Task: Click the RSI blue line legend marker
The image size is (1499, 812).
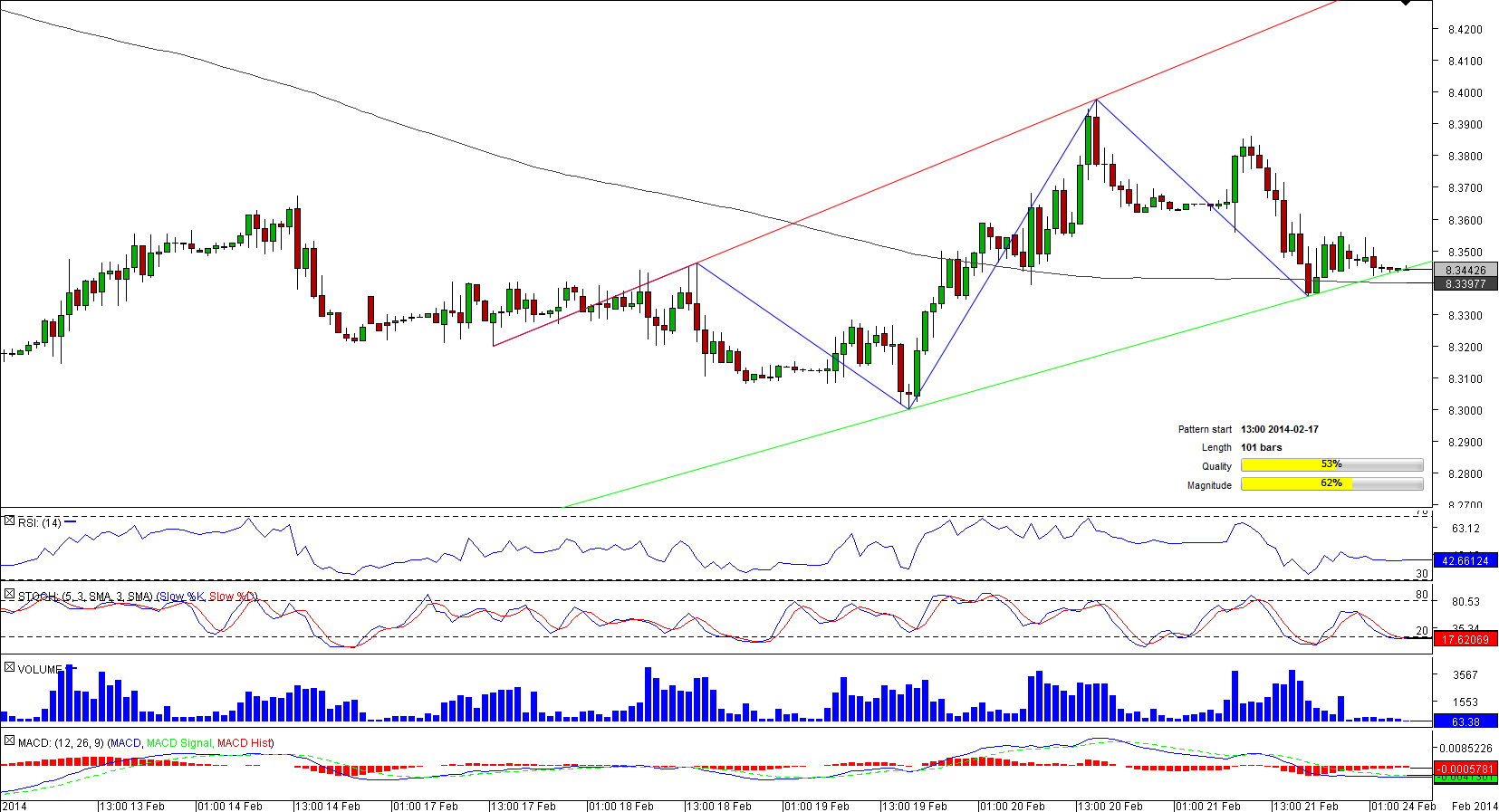Action: tap(71, 522)
